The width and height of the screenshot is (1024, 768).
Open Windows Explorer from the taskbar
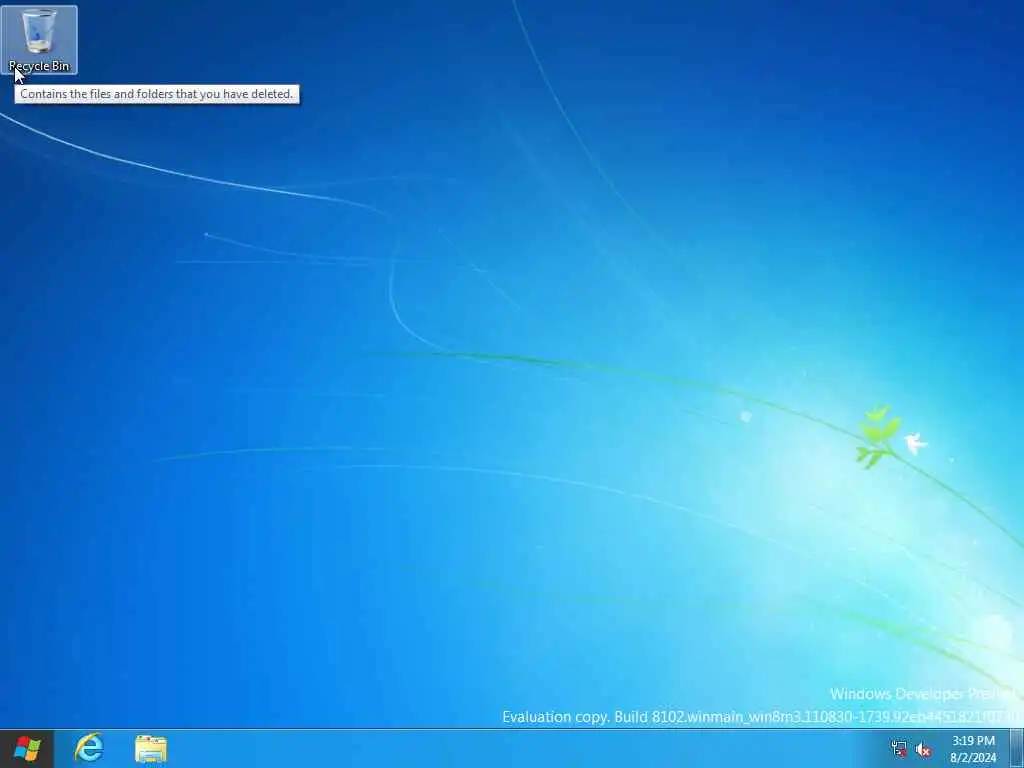[x=151, y=749]
